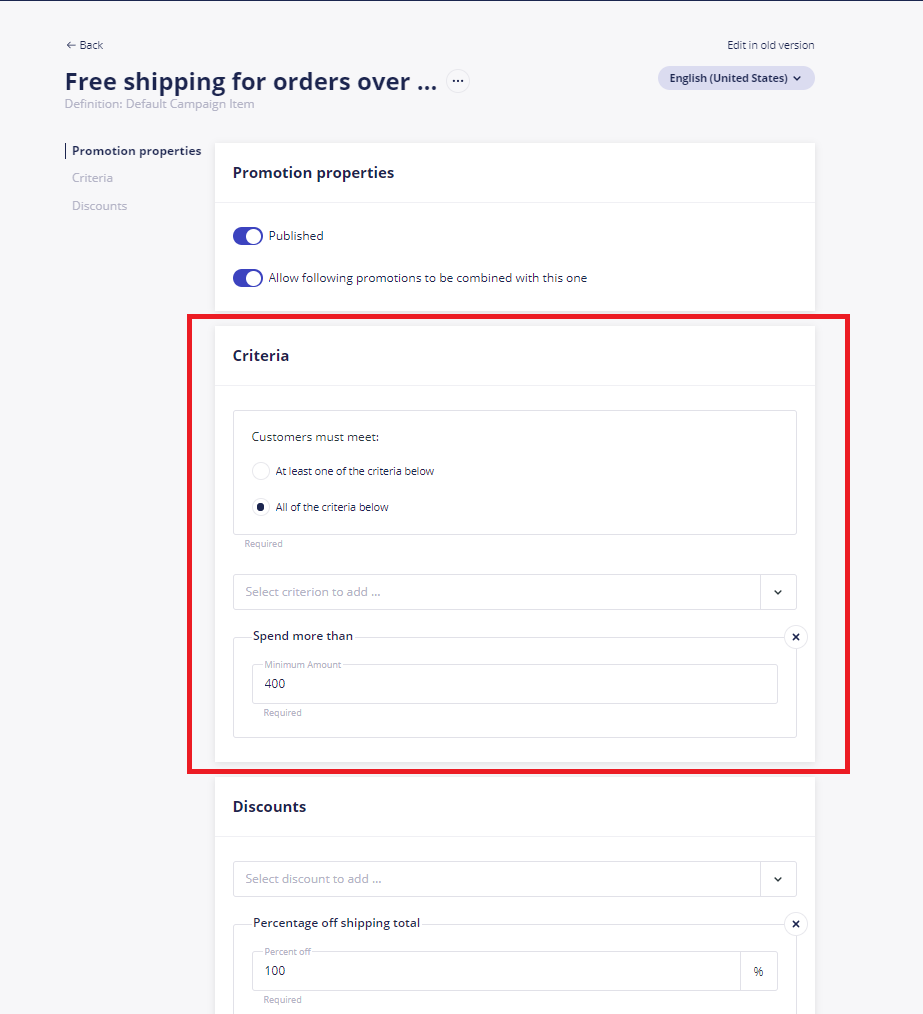923x1014 pixels.
Task: Open the three-dot options menu beside the title
Action: click(x=458, y=81)
